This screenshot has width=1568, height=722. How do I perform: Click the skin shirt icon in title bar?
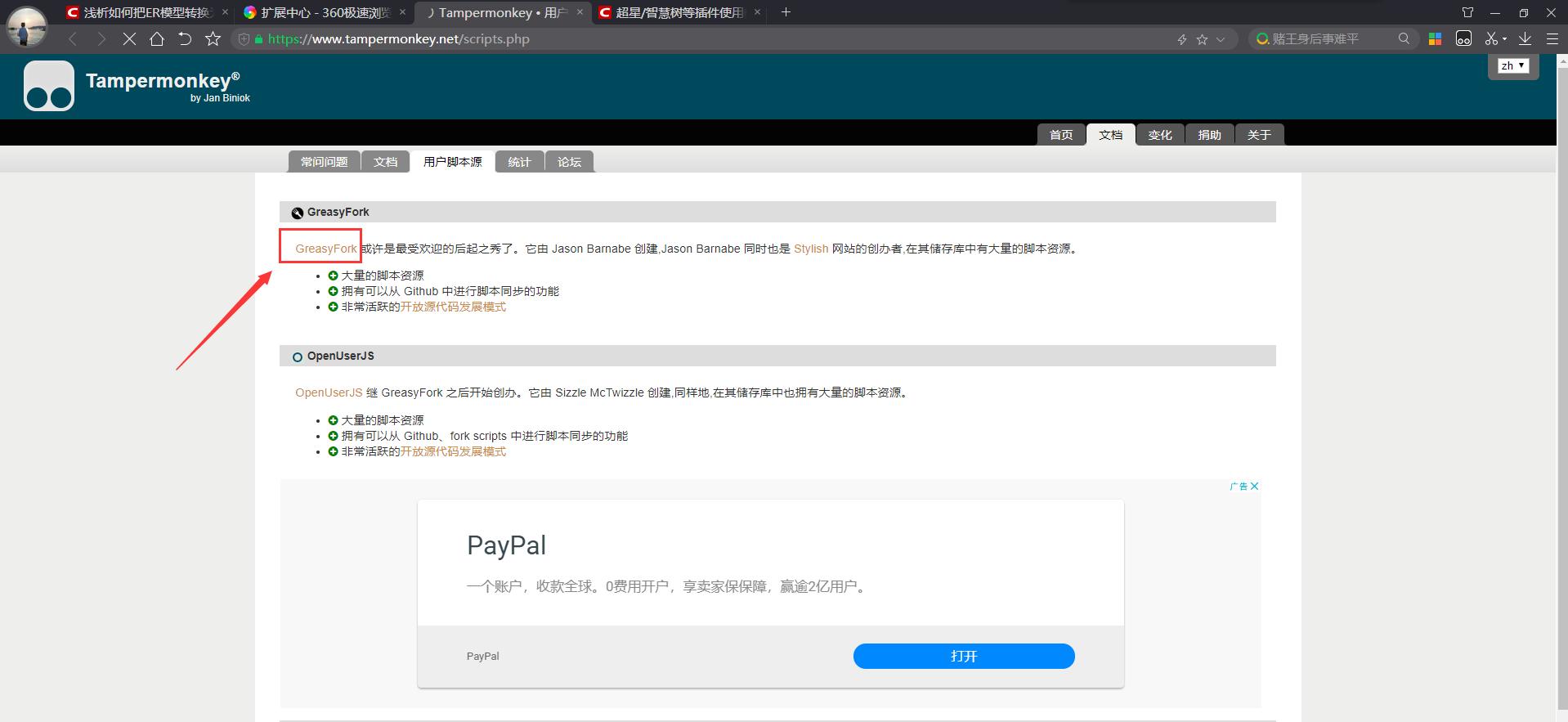[x=1467, y=12]
